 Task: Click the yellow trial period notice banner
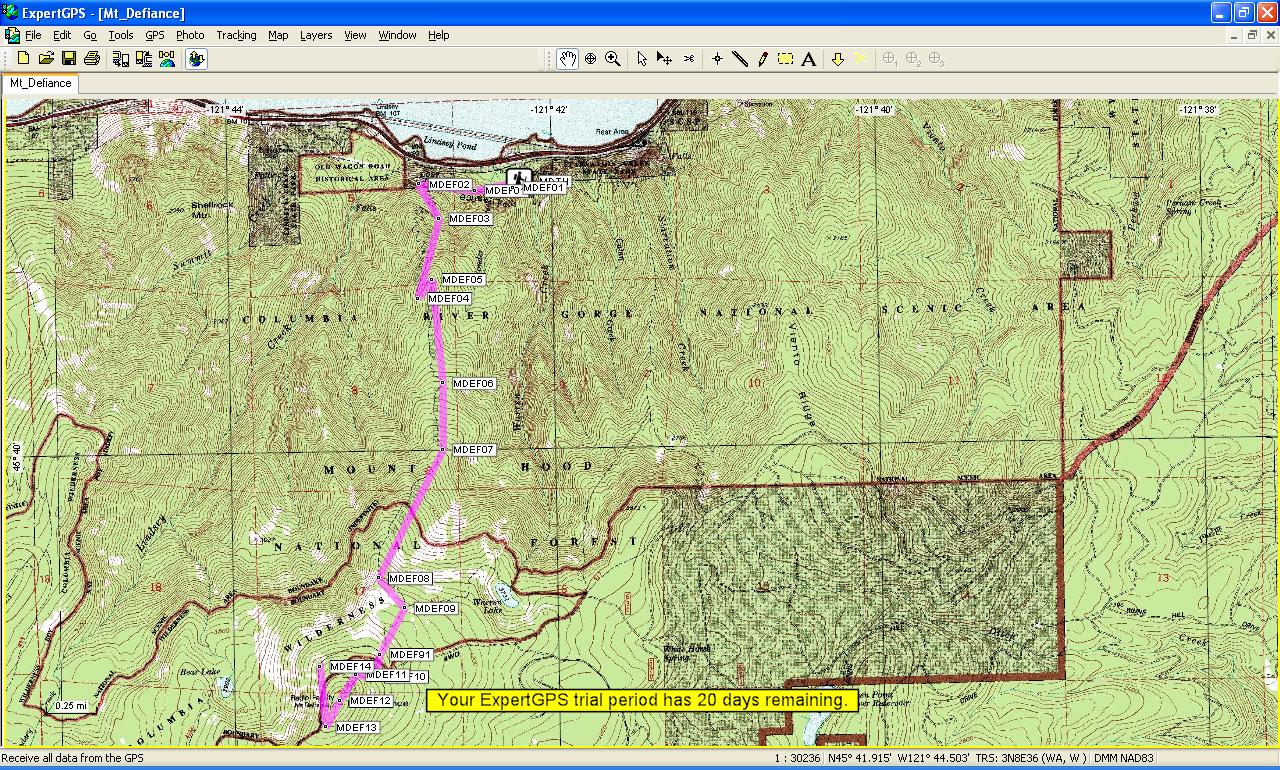(642, 700)
